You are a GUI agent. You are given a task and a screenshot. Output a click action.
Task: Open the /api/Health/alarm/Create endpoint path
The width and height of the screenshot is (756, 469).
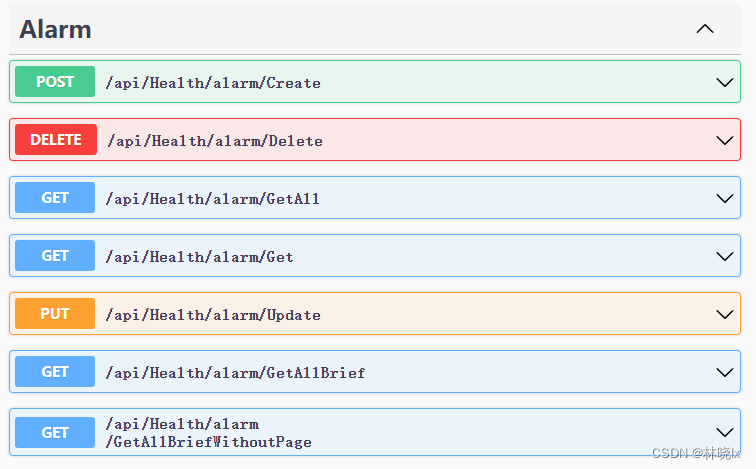pos(213,83)
